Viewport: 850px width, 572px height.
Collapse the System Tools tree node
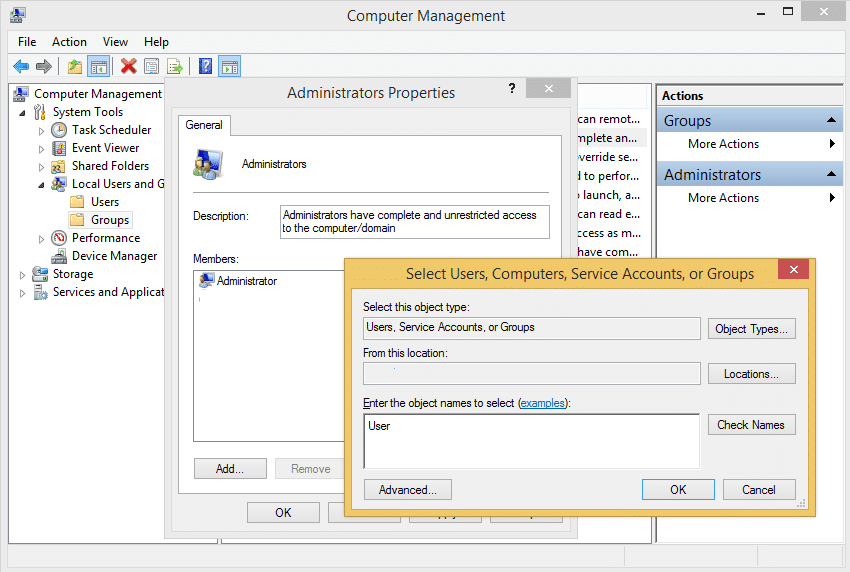pyautogui.click(x=22, y=113)
